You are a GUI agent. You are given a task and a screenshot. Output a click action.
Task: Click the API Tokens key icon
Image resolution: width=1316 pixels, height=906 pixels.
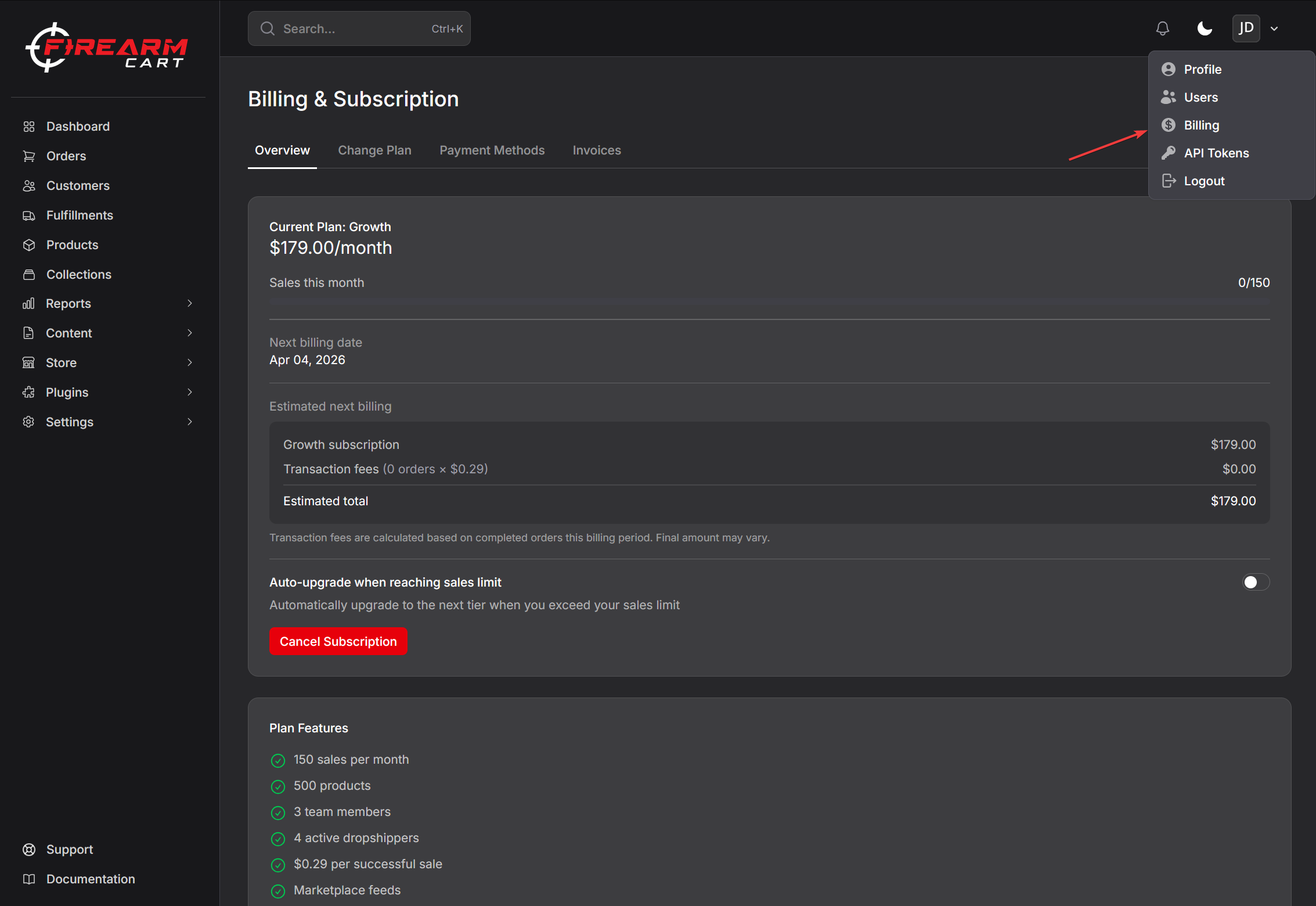pos(1169,153)
